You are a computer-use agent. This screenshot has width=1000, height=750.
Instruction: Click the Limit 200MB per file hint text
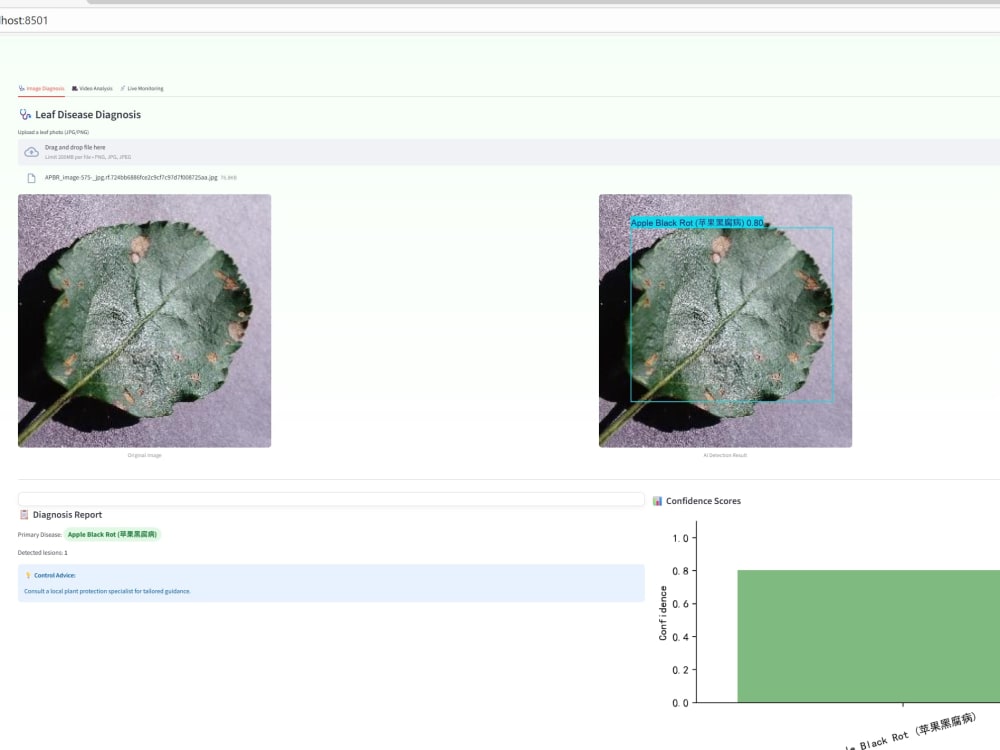pyautogui.click(x=88, y=157)
